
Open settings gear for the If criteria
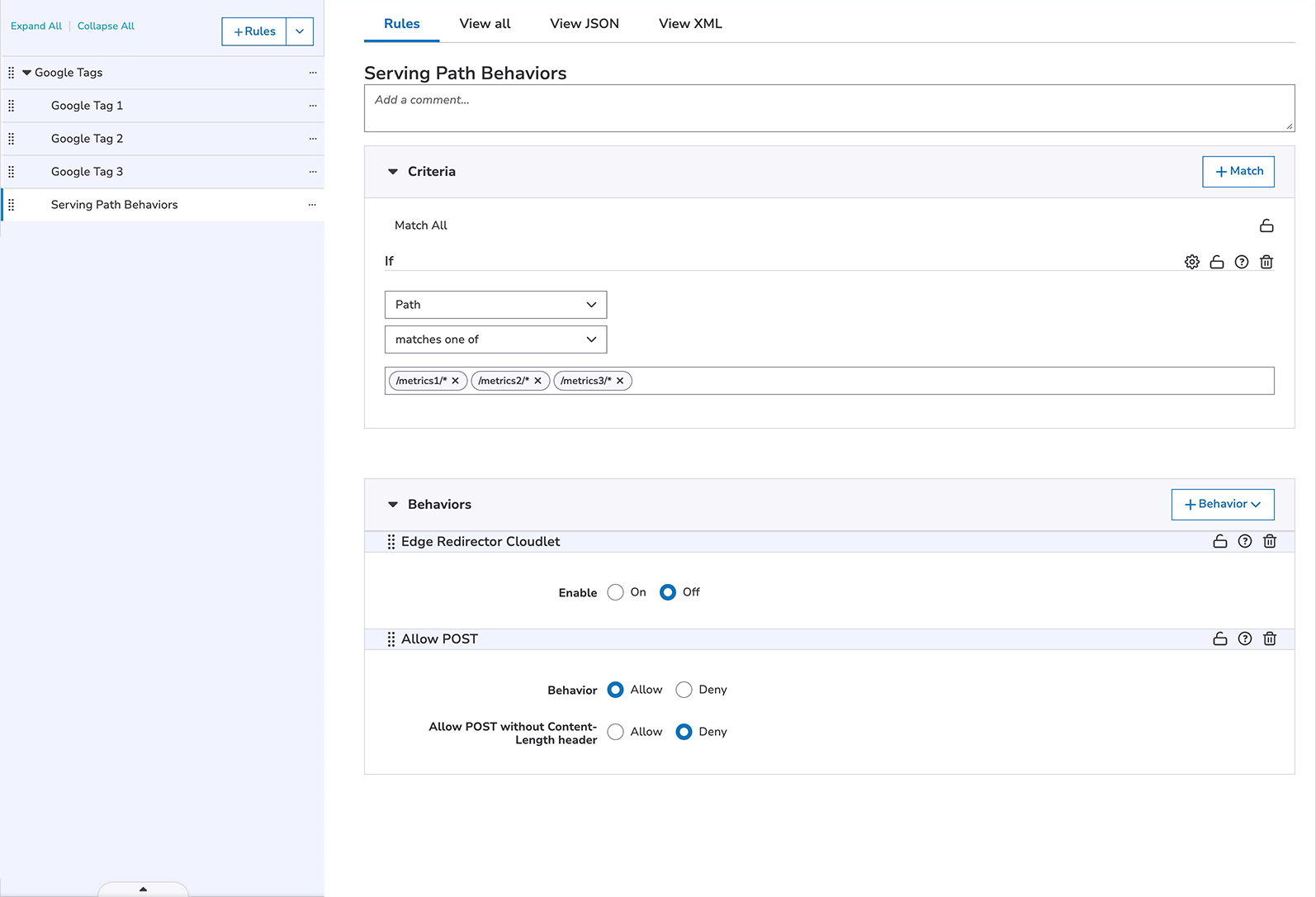coord(1191,262)
